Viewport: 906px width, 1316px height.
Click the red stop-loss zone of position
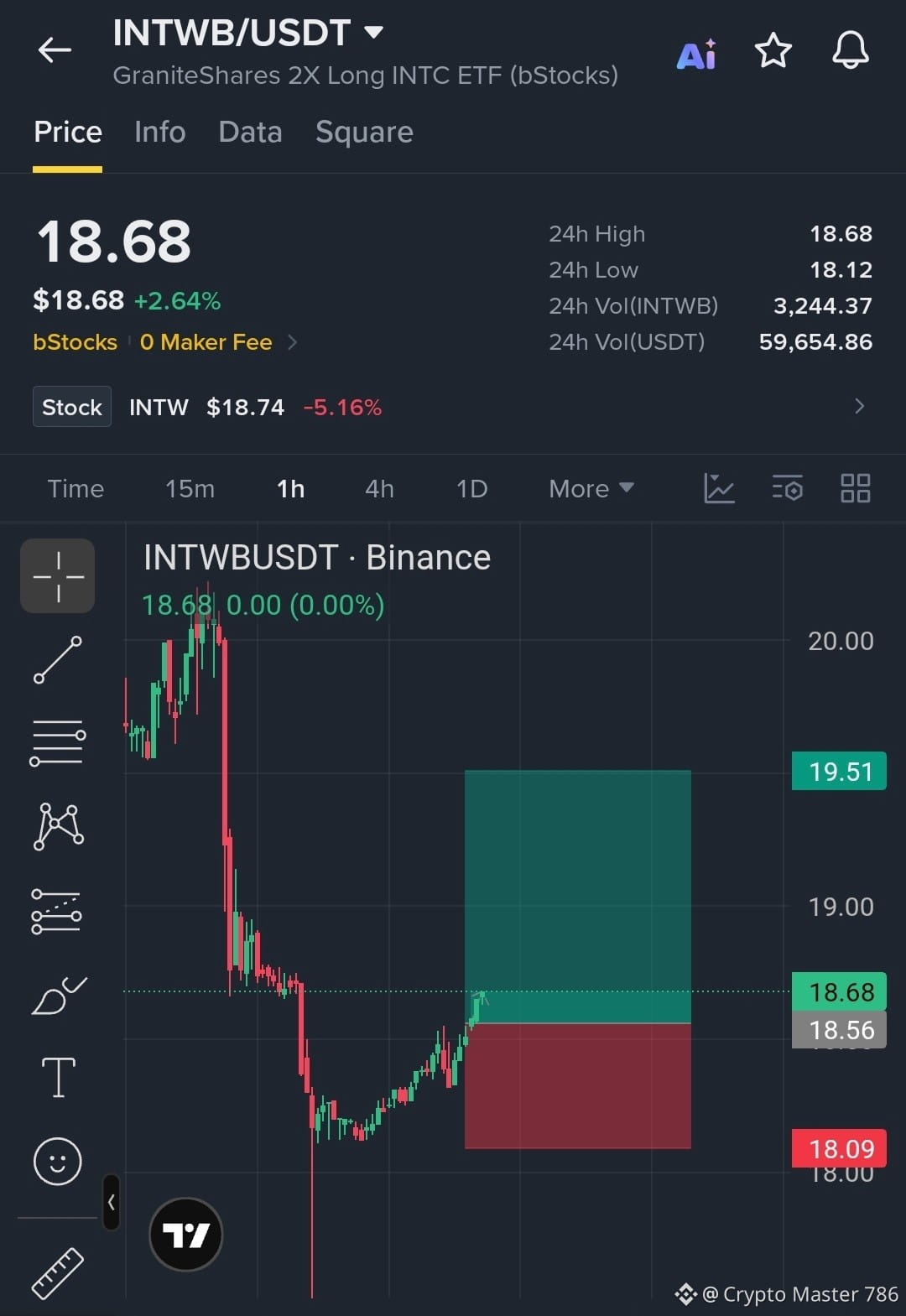point(578,1086)
